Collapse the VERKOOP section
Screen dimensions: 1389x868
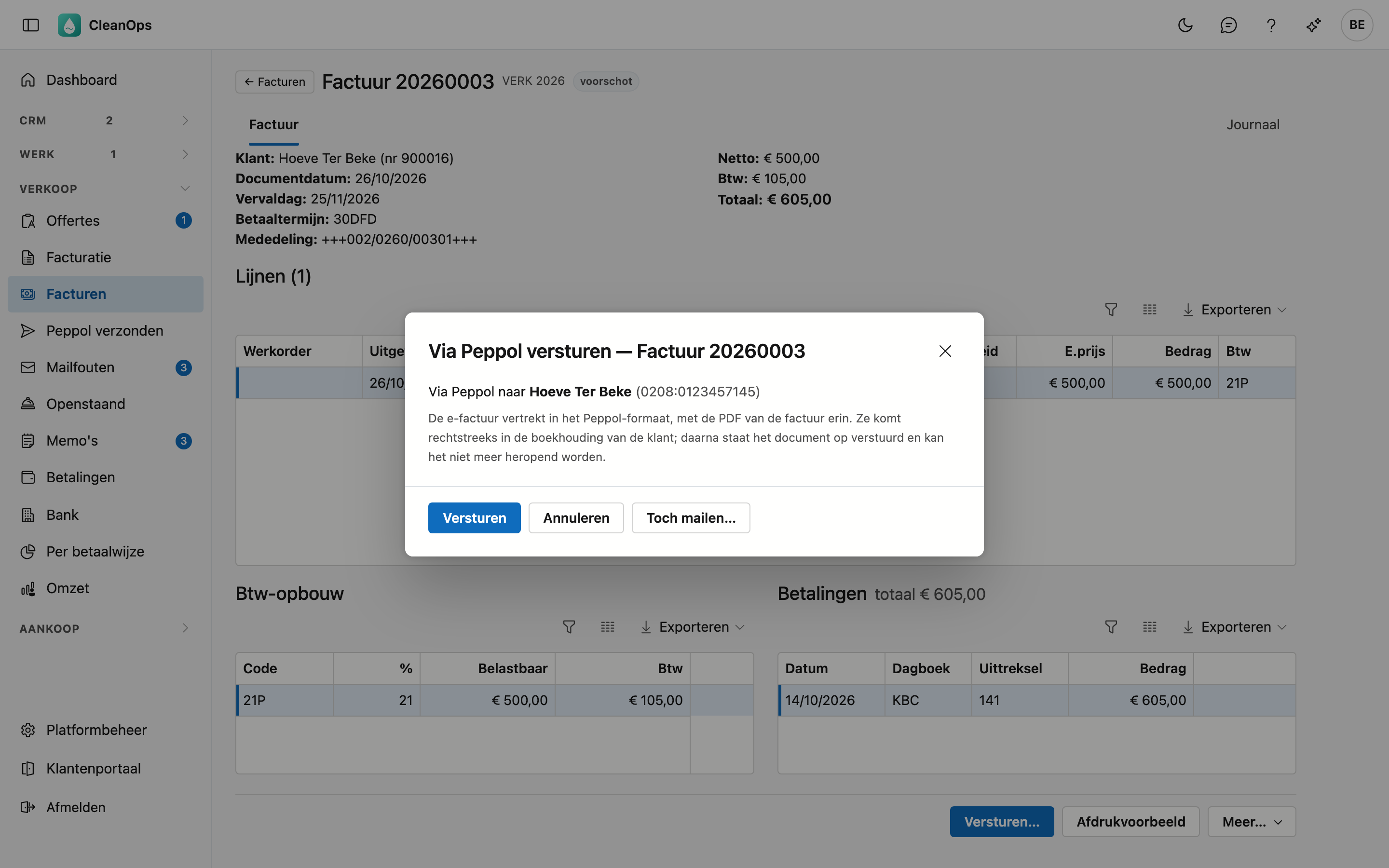tap(106, 188)
